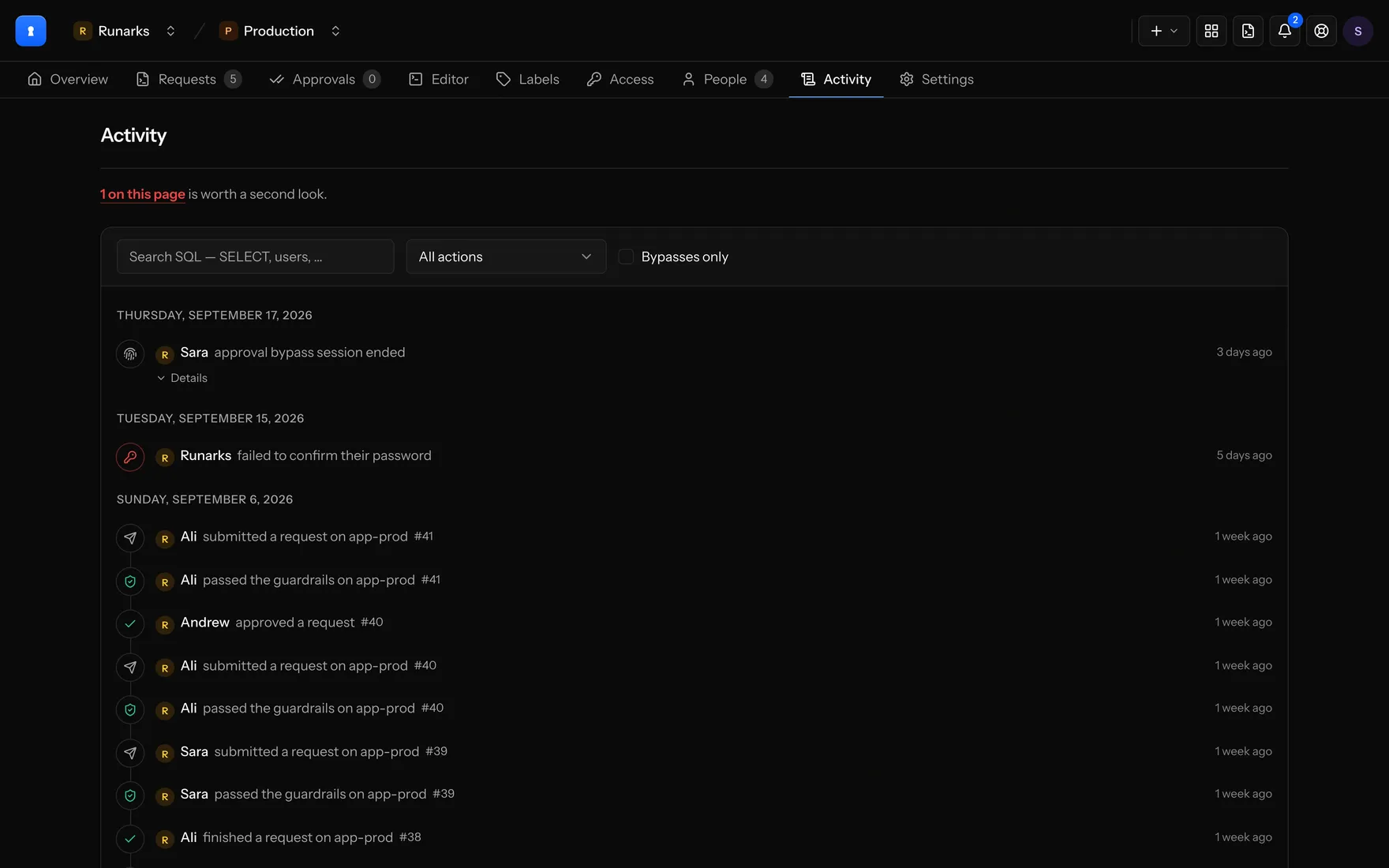Click the help lifebuoy icon

(x=1321, y=31)
